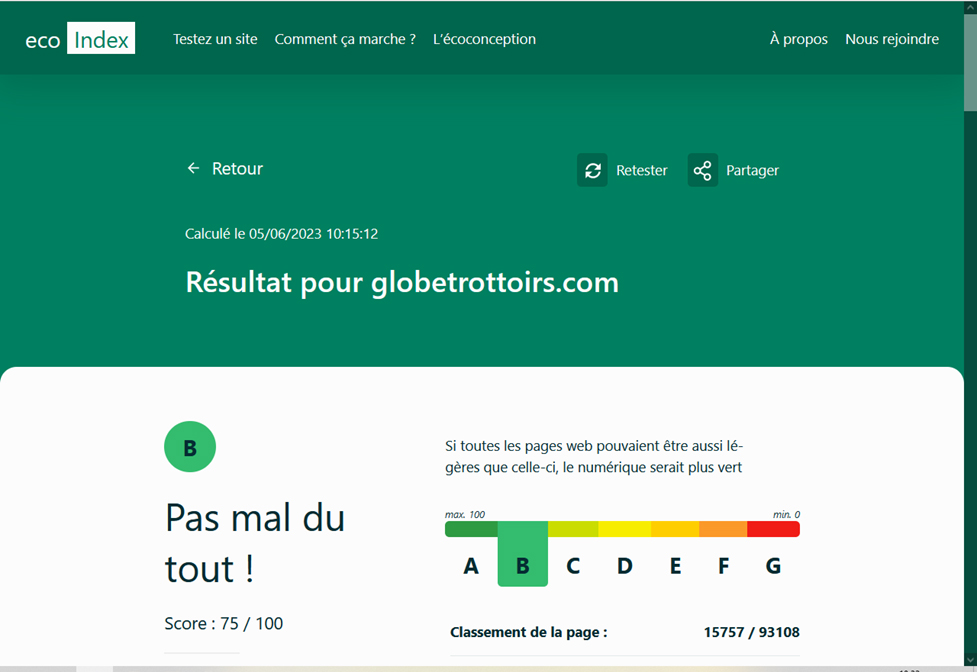Viewport: 977px width, 672px height.
Task: Click the Classement de la page label
Action: 528,632
